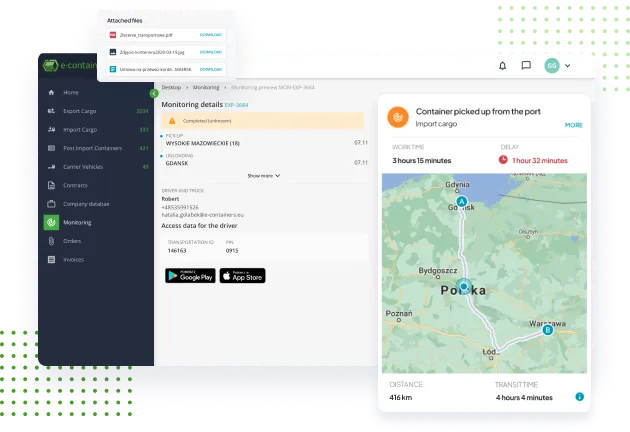Click the Carrier Vehicles count '49'
The image size is (630, 432).
(x=145, y=167)
